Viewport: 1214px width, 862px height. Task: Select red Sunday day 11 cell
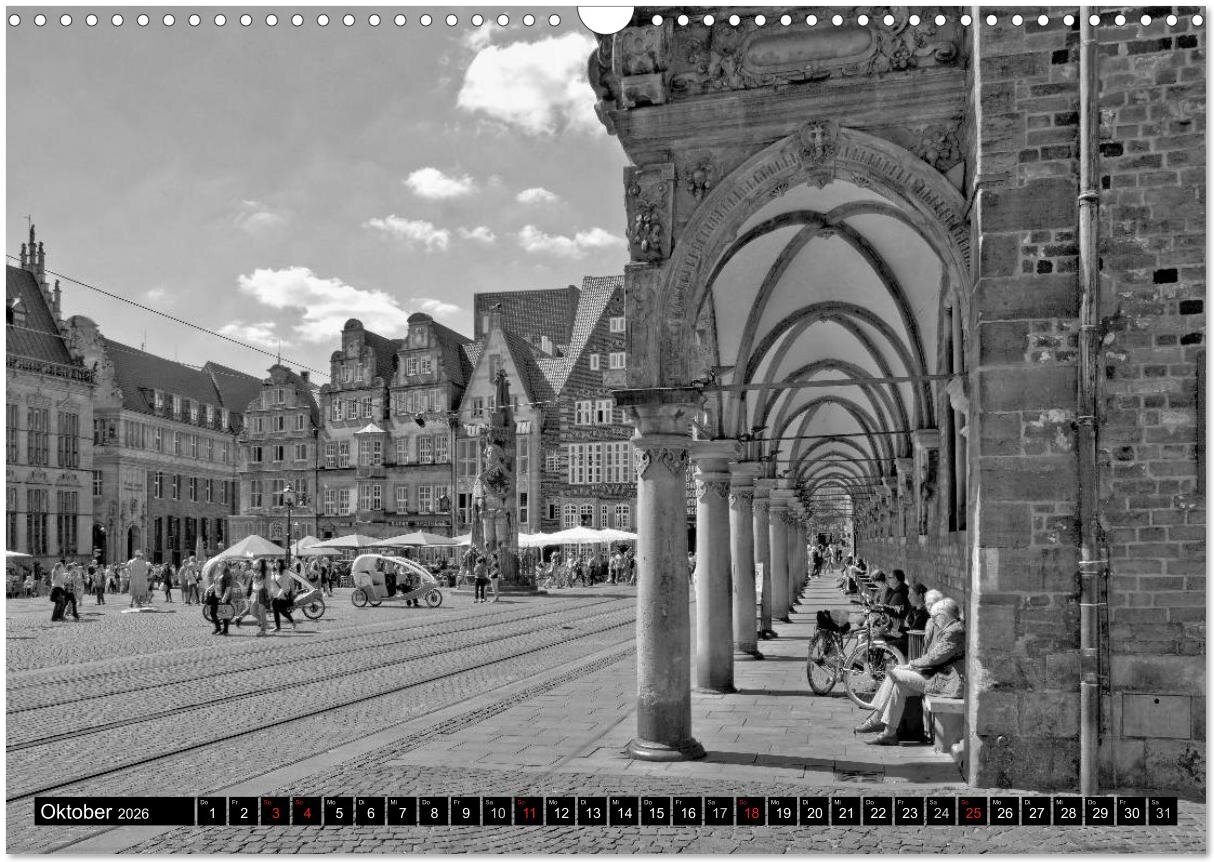[528, 811]
